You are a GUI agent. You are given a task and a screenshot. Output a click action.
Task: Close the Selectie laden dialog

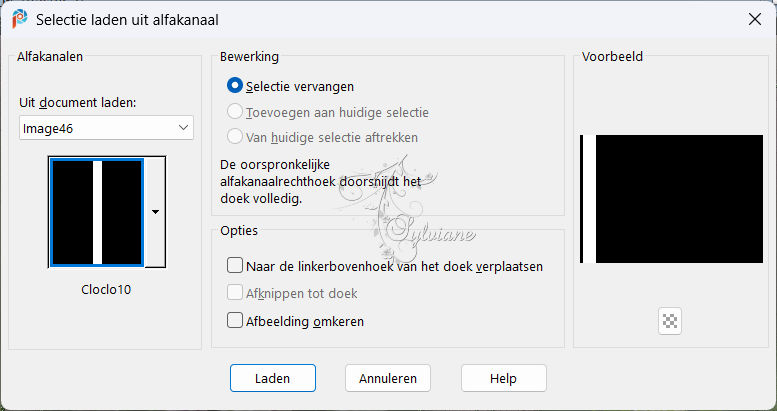[755, 19]
